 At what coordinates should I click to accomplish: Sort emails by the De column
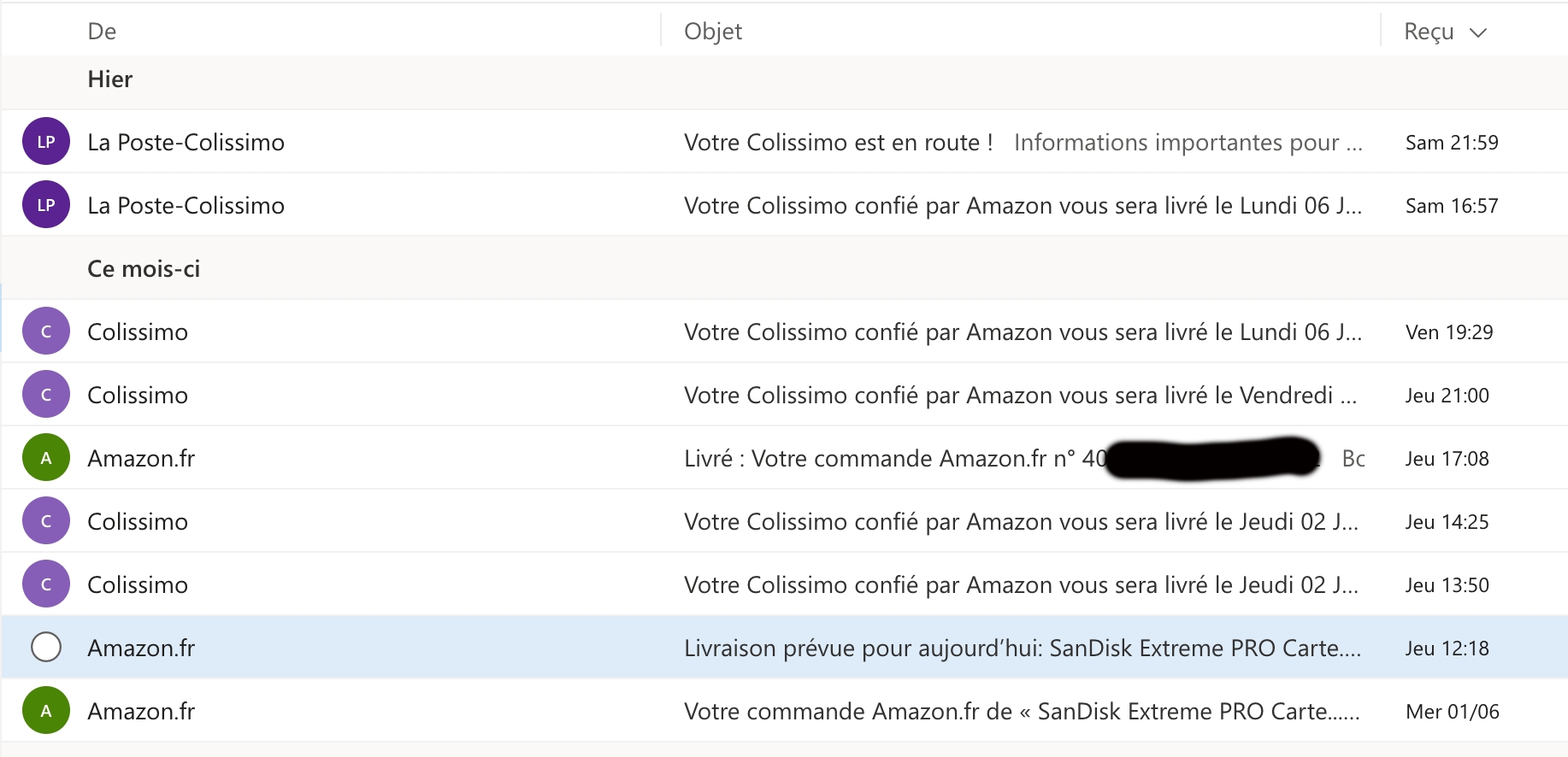pos(102,32)
